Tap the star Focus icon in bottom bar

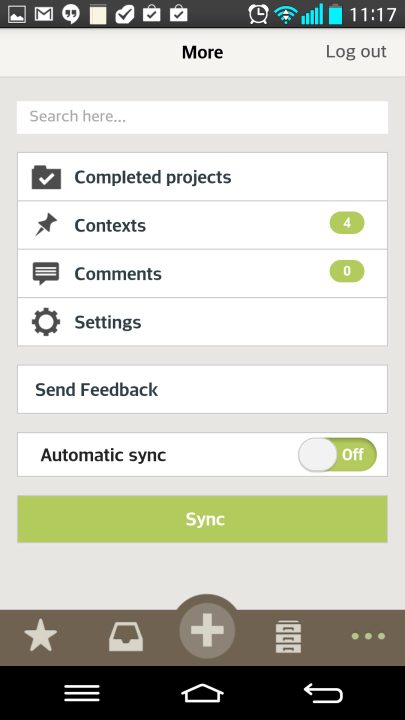coord(40,636)
